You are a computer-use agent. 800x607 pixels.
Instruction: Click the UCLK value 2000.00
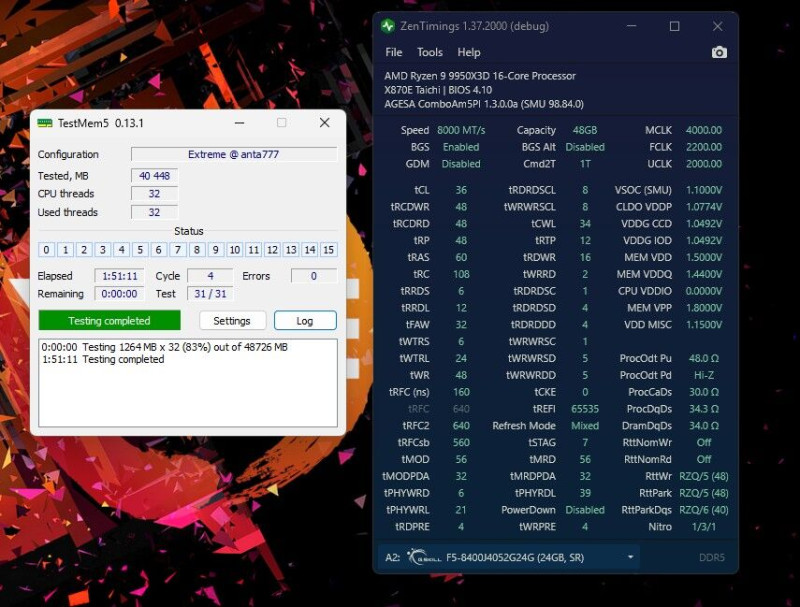coord(704,164)
